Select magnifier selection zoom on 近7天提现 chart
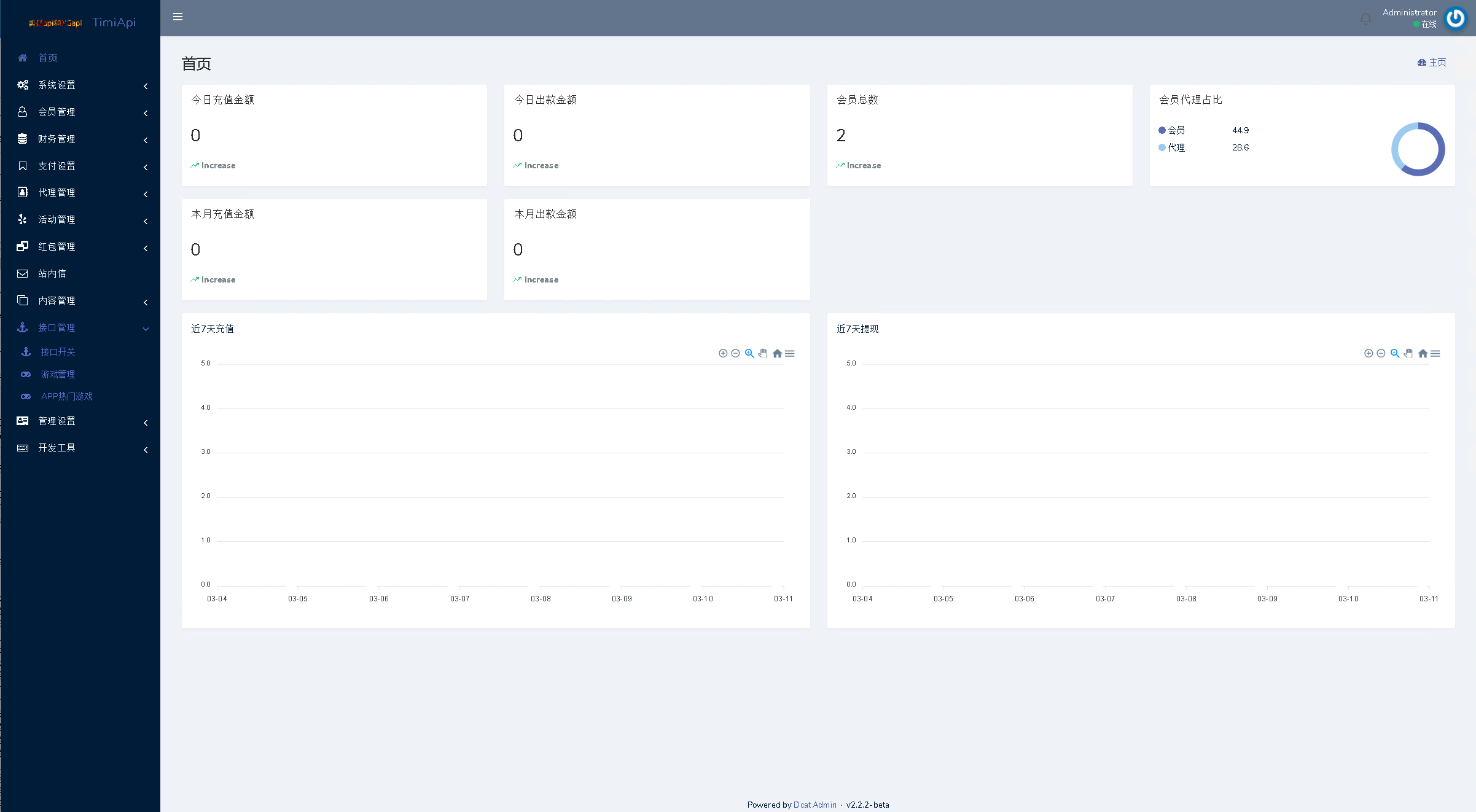 (x=1394, y=353)
